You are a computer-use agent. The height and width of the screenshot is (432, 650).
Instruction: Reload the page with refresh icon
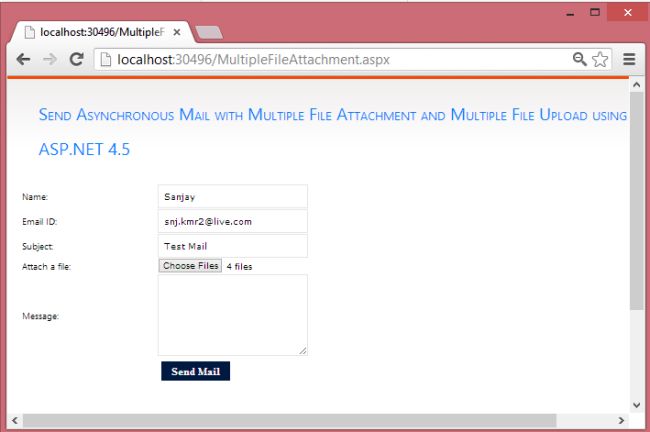point(76,59)
